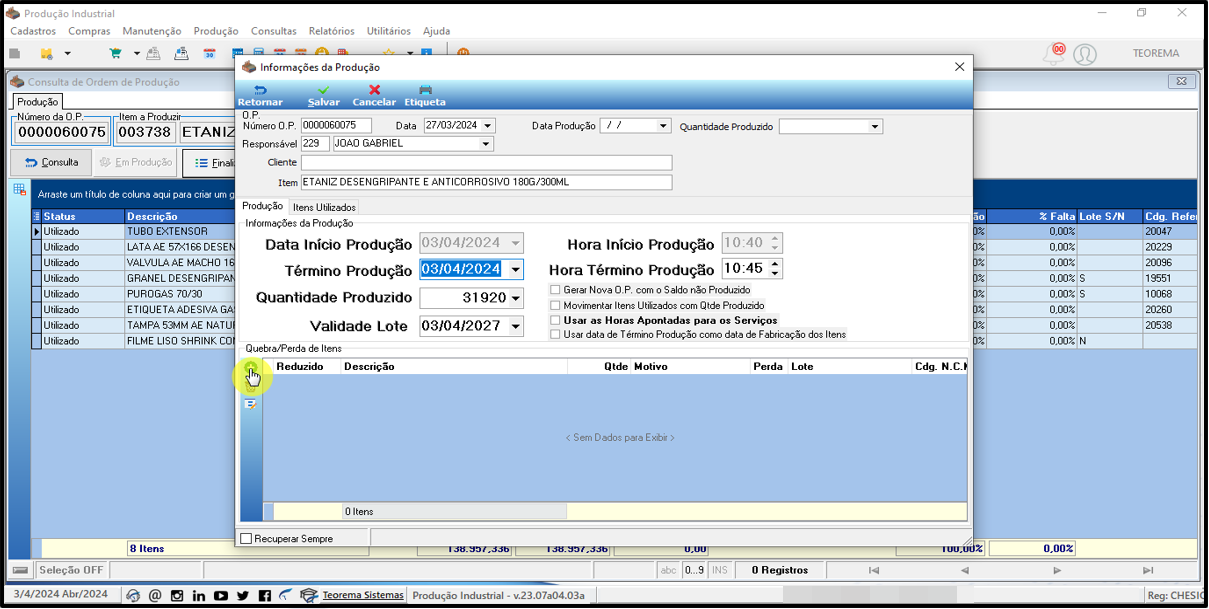
Task: Toggle Movimentar Itens Utilizados com Qtde Produzido
Action: coord(555,305)
